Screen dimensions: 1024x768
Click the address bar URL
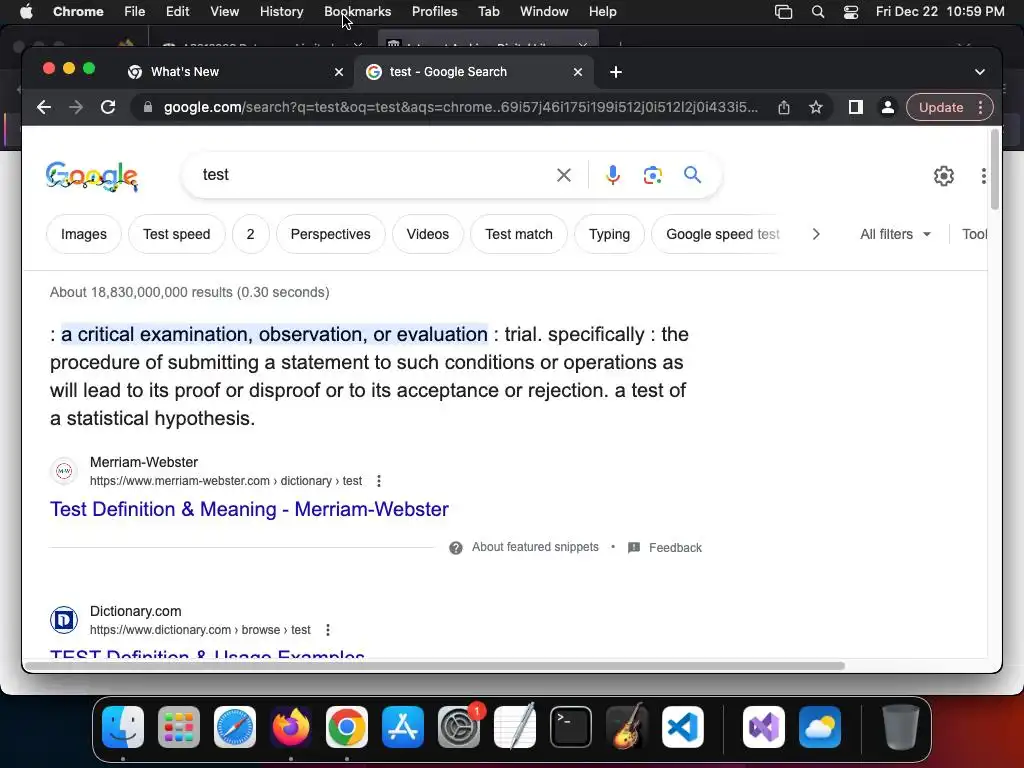point(461,107)
